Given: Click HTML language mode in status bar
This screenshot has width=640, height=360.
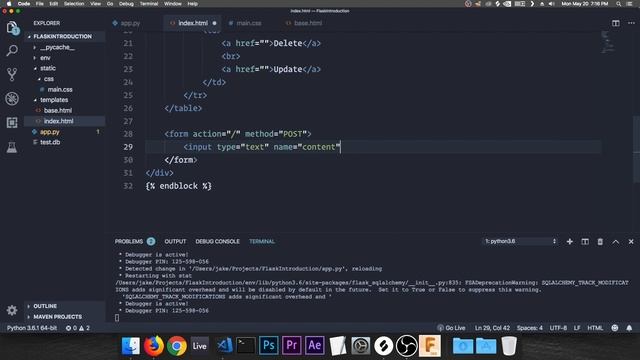Looking at the screenshot, I should click(x=595, y=328).
